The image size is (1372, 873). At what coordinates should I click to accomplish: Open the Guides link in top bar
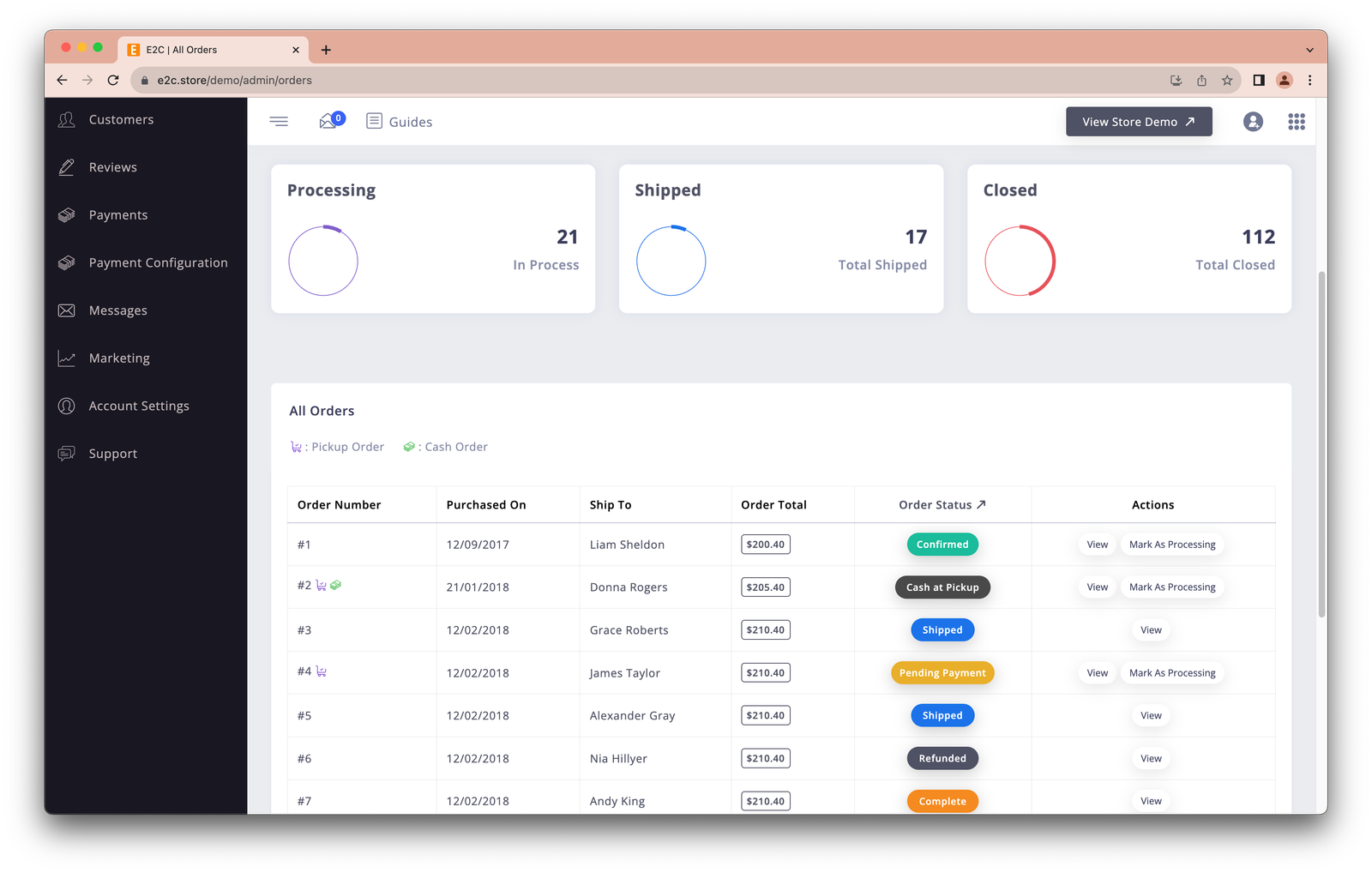pyautogui.click(x=400, y=122)
